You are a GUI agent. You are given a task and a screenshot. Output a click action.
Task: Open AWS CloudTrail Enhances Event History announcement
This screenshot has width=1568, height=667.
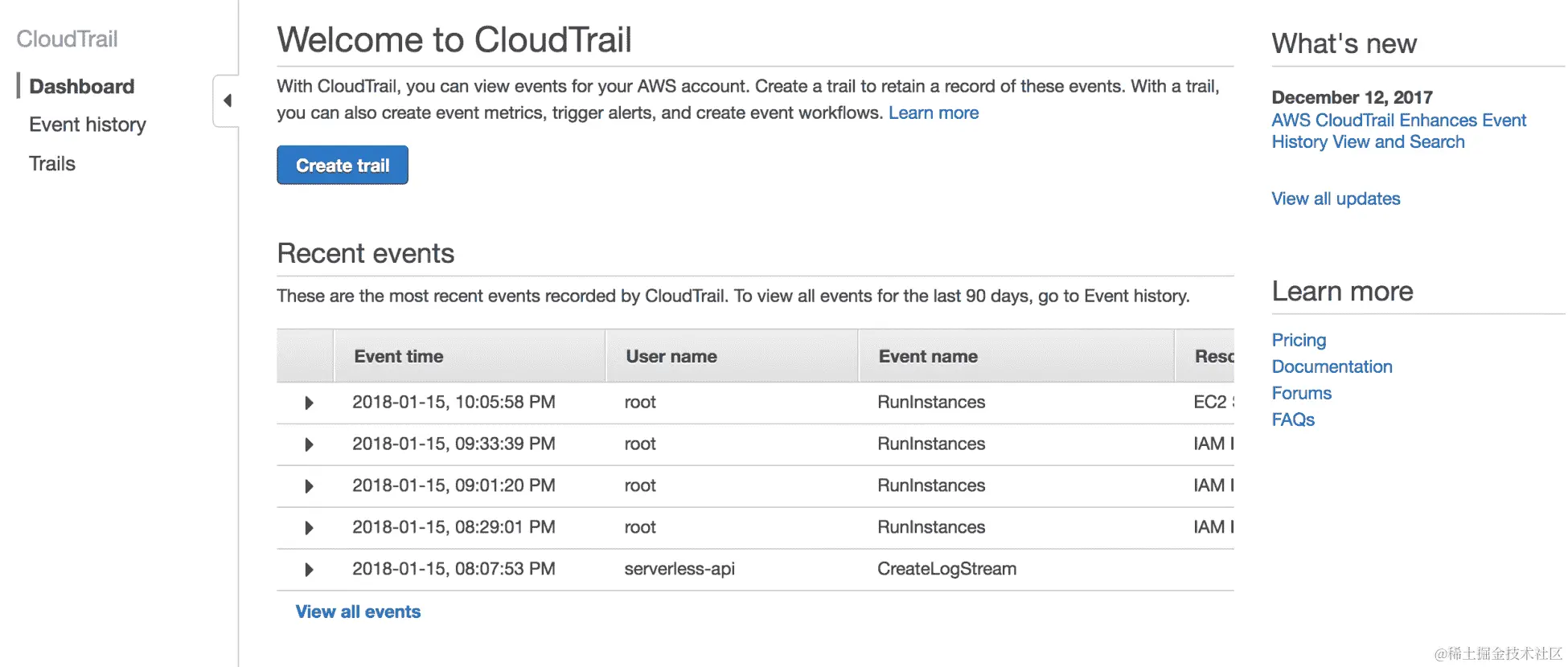coord(1398,131)
